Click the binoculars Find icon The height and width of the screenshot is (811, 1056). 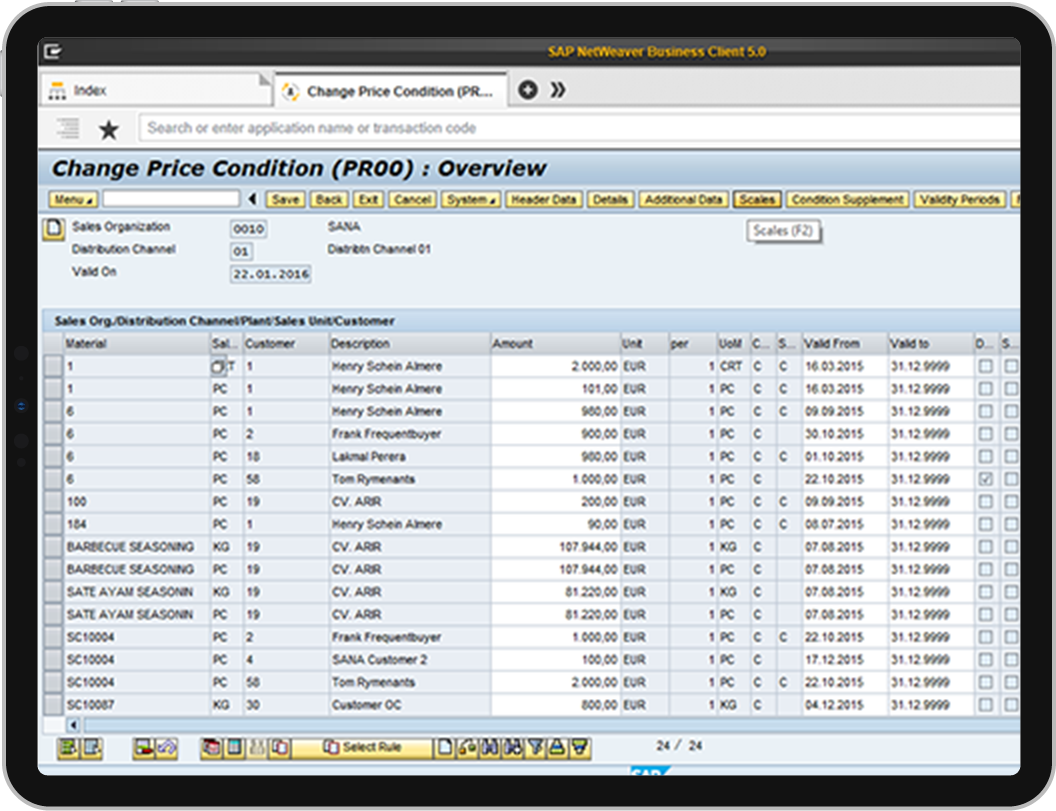[x=490, y=748]
